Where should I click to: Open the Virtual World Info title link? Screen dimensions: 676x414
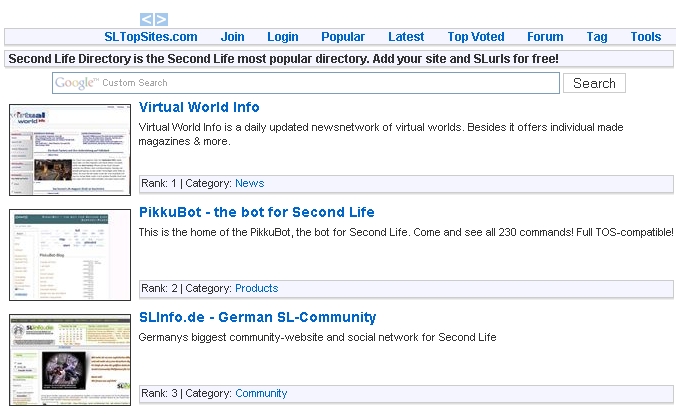[x=199, y=107]
